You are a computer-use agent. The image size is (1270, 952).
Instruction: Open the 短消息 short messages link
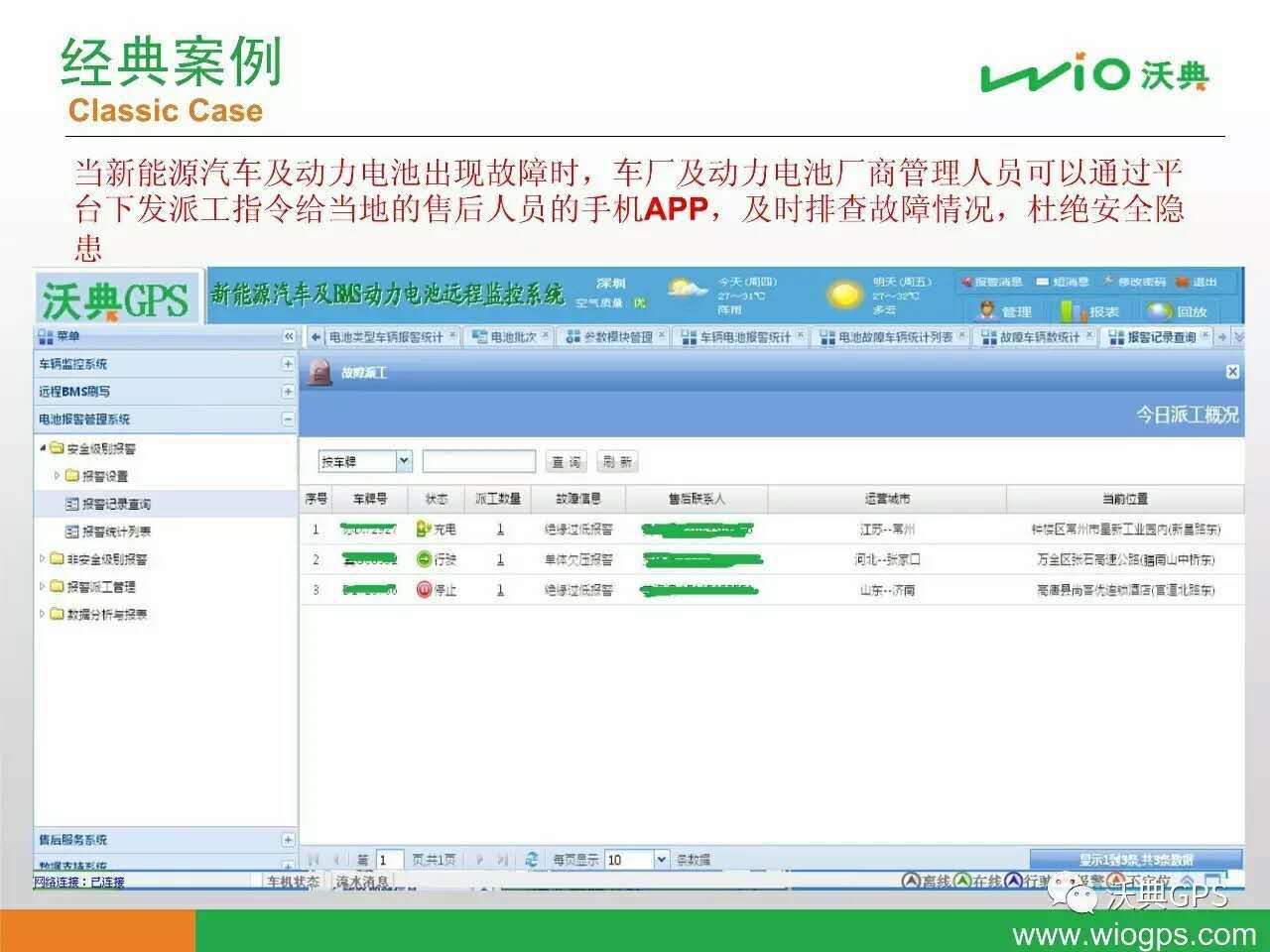pos(1063,283)
